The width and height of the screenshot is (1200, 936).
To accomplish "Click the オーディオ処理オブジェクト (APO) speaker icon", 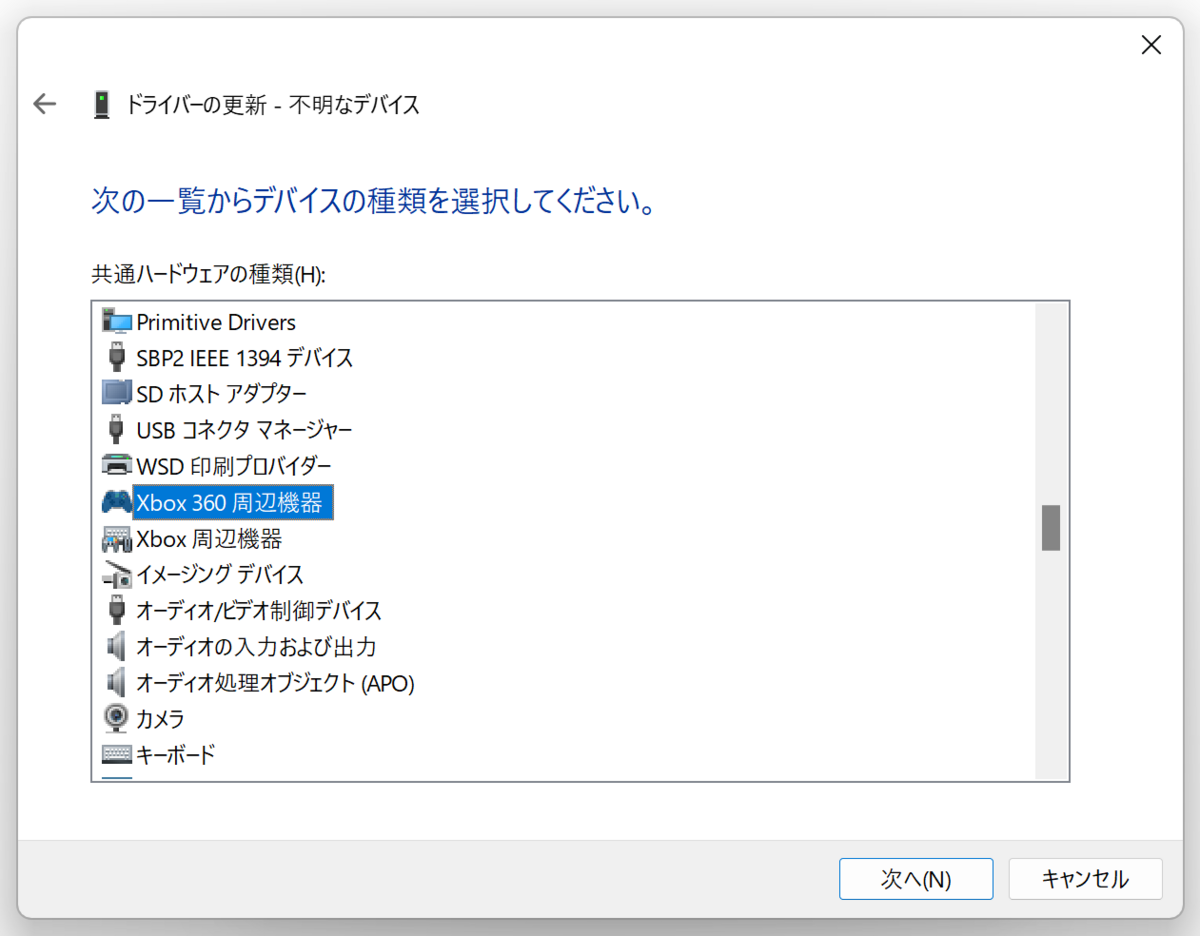I will [x=117, y=682].
